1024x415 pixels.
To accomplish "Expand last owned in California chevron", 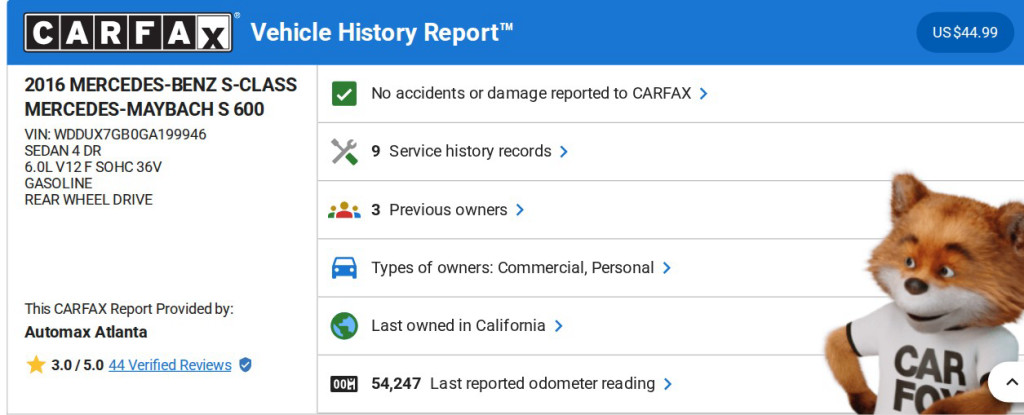I will tap(559, 326).
